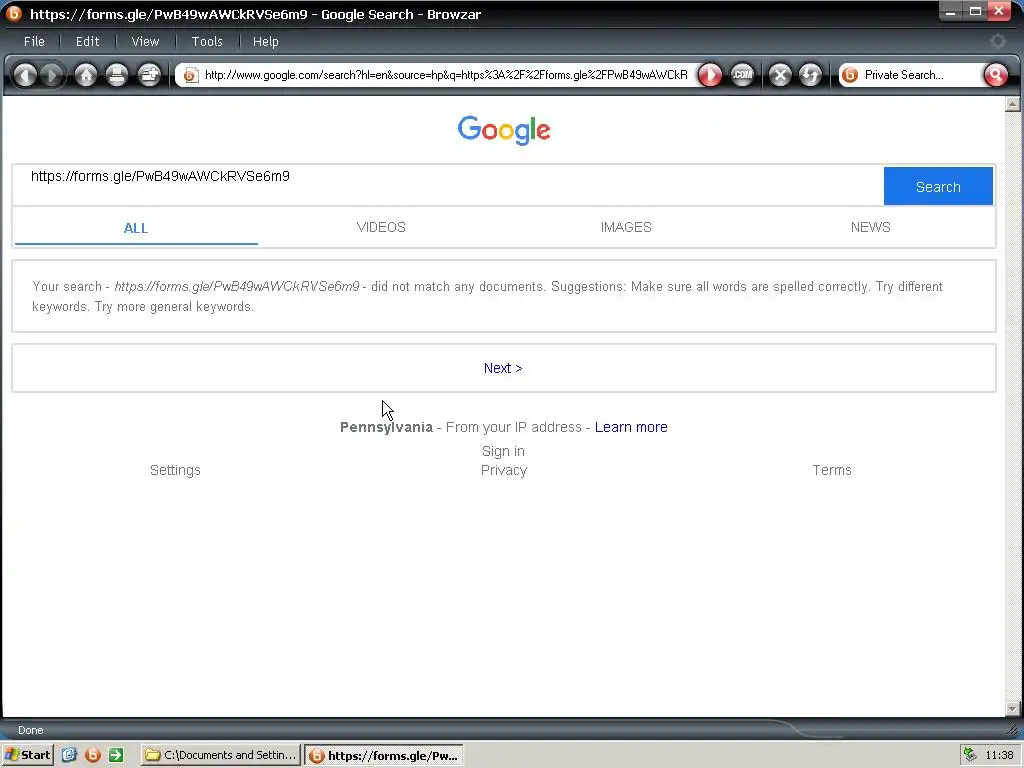Click the toolbar icon next to Print
The height and width of the screenshot is (768, 1024).
150,75
